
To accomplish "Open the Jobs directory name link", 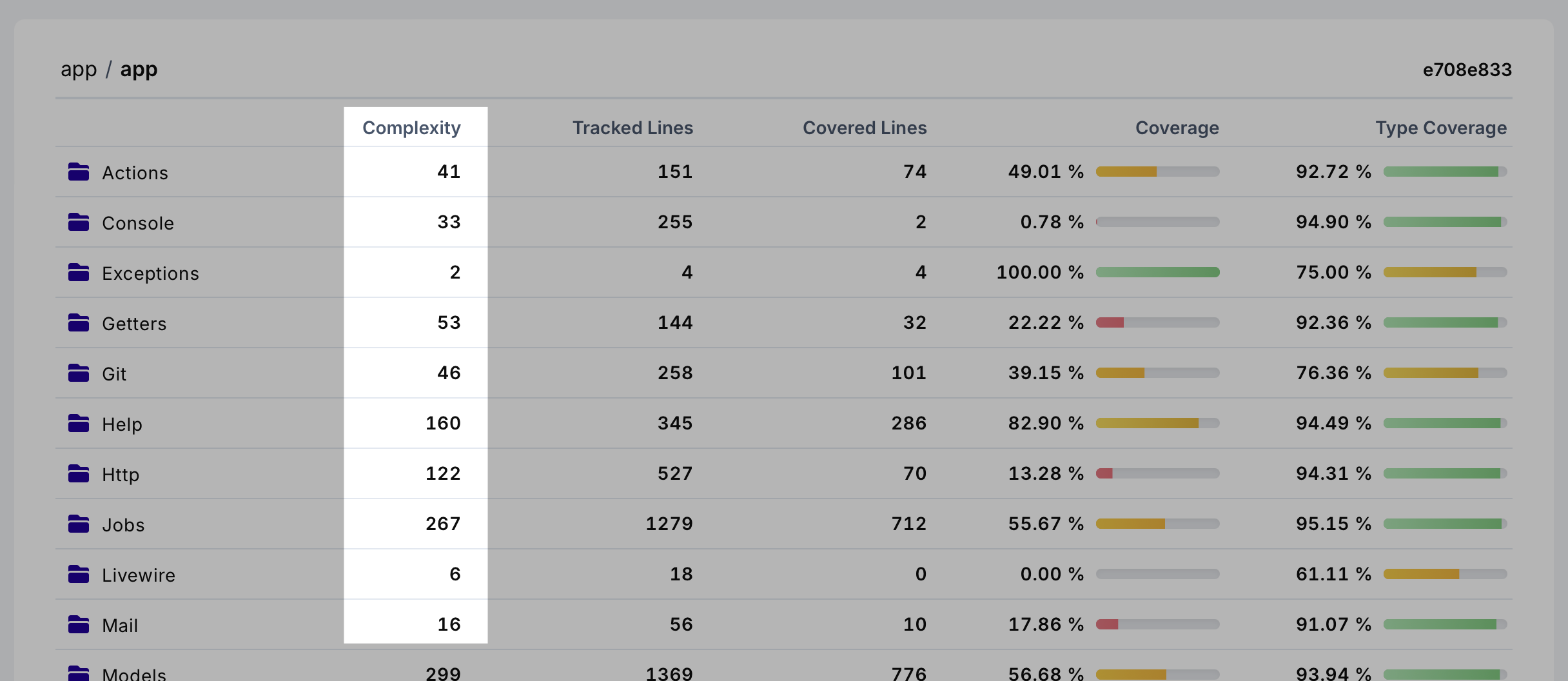I will point(123,525).
